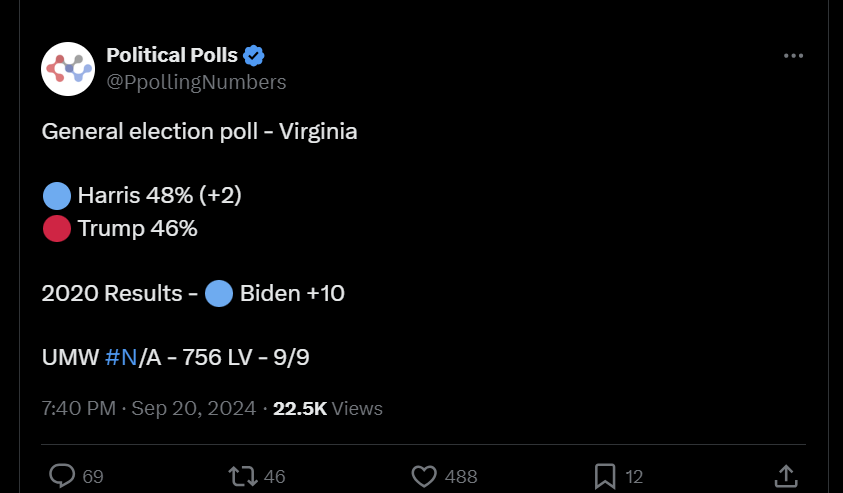The image size is (843, 493).
Task: Click the reply speech bubble icon
Action: click(62, 476)
